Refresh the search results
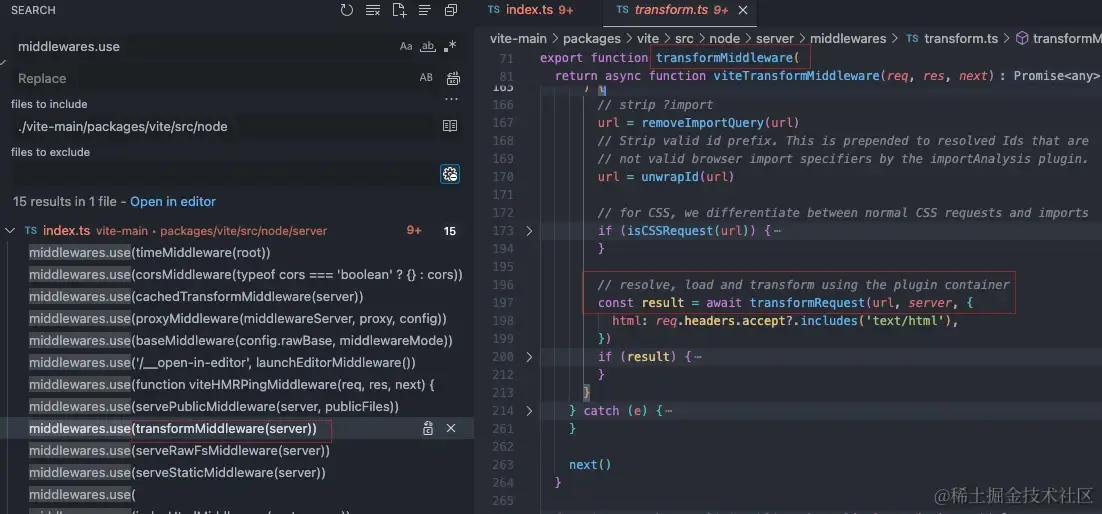 coord(346,11)
